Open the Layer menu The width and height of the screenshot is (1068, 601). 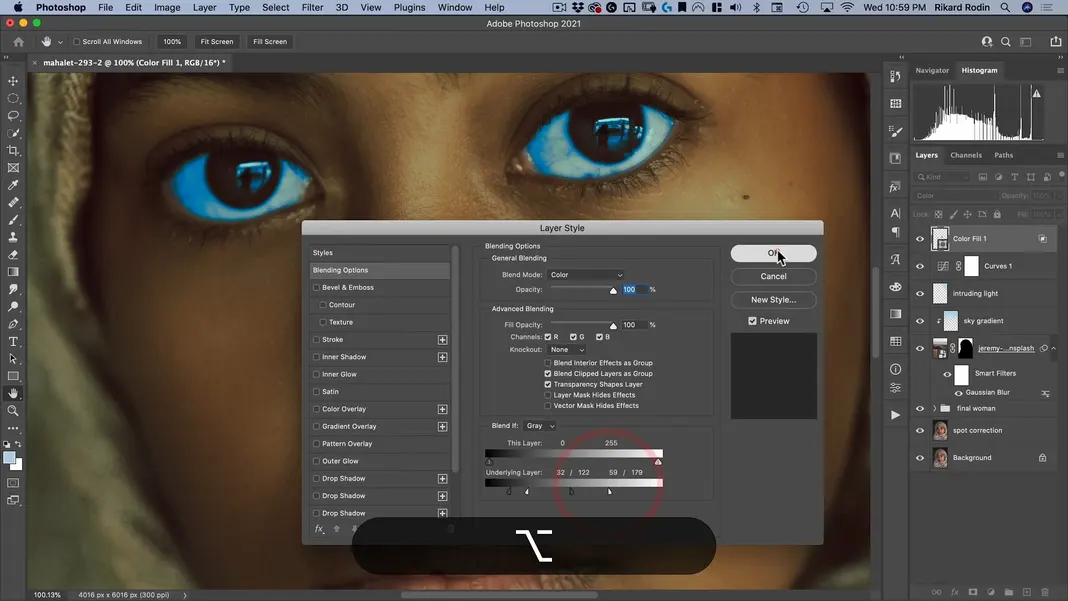204,7
